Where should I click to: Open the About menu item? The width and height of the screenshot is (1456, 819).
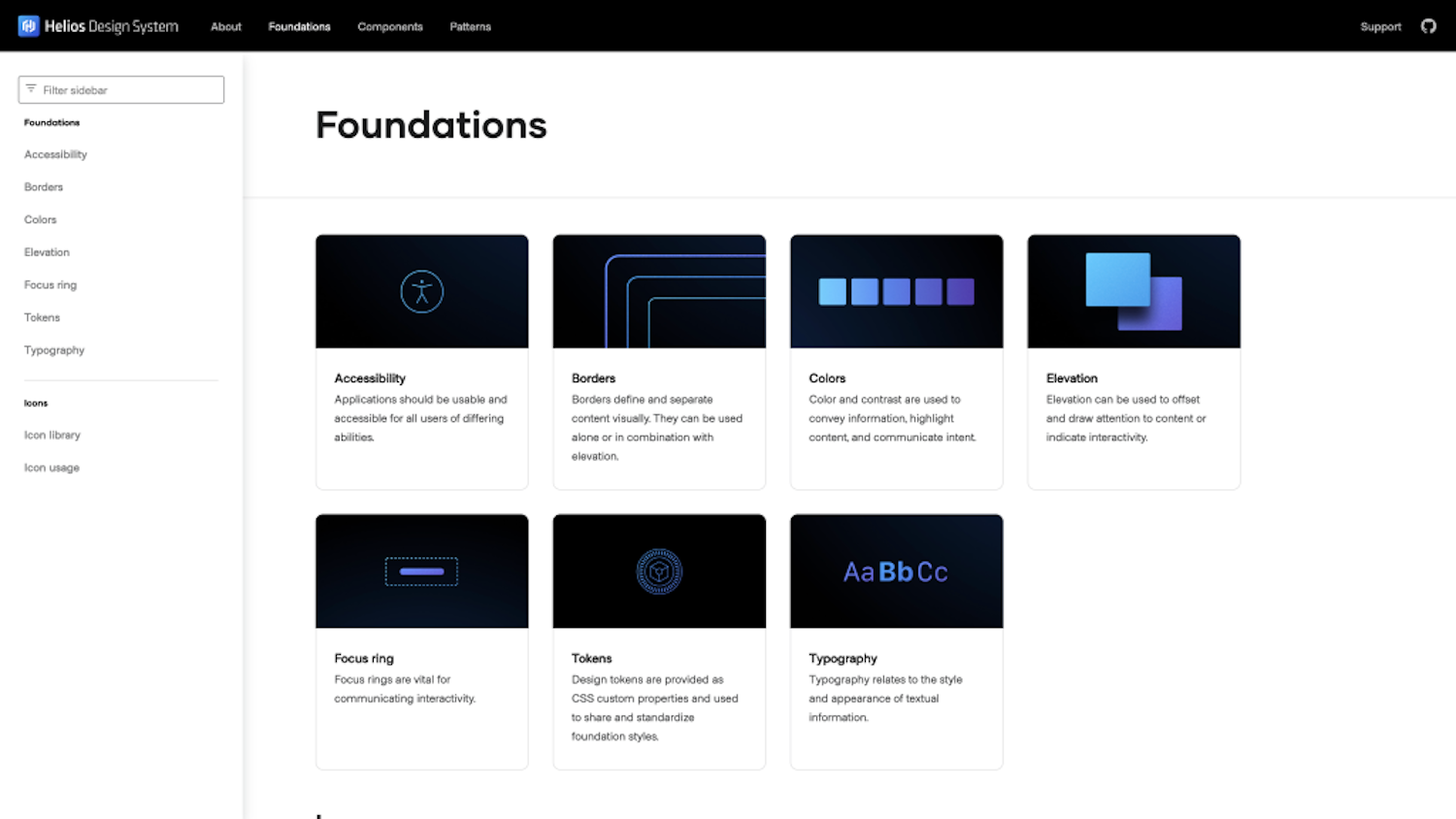tap(226, 26)
